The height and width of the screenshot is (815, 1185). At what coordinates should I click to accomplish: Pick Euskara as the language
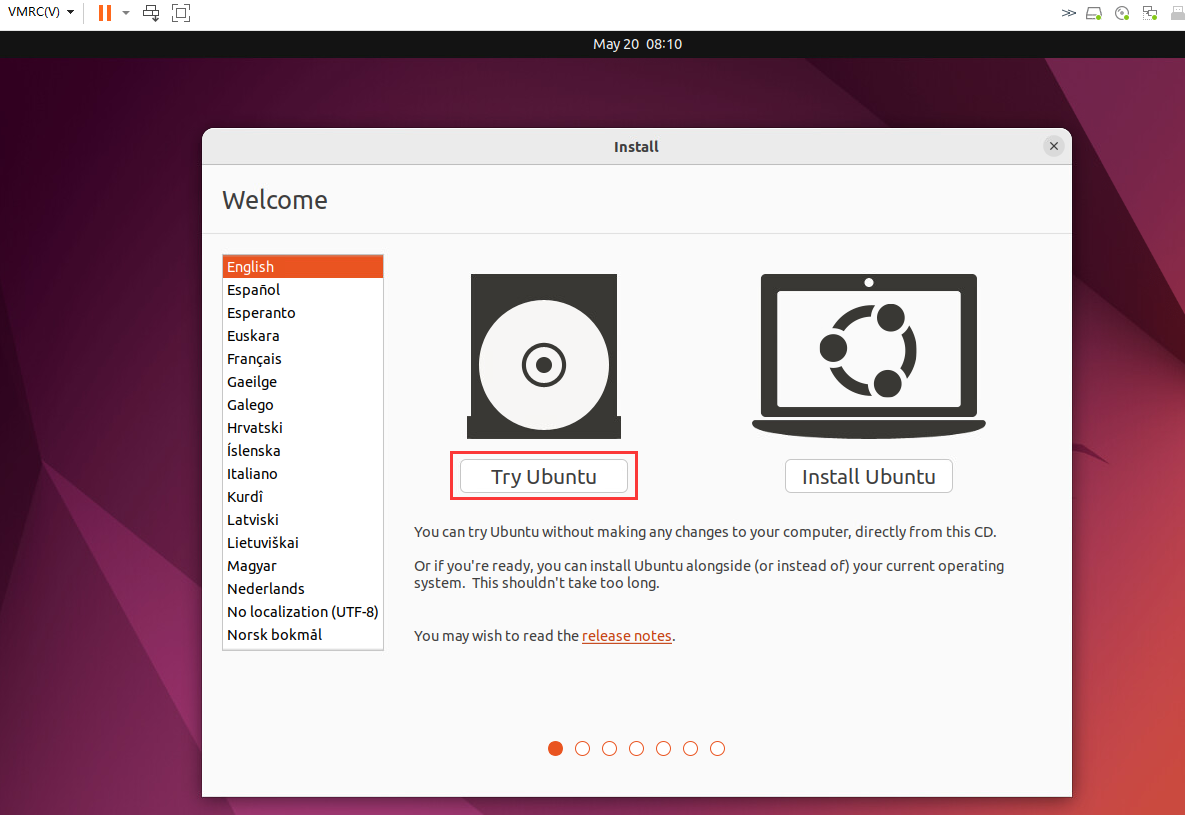pyautogui.click(x=303, y=336)
